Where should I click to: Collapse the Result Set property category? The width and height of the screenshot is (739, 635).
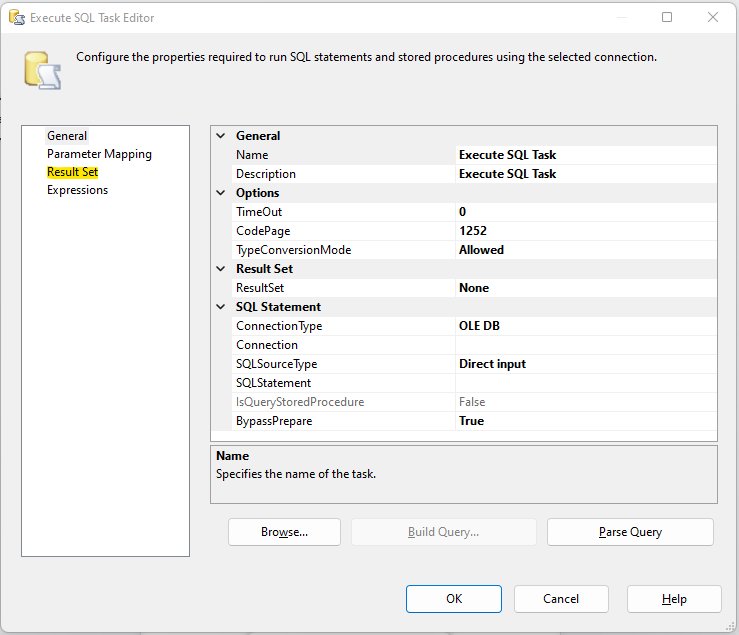[x=221, y=269]
